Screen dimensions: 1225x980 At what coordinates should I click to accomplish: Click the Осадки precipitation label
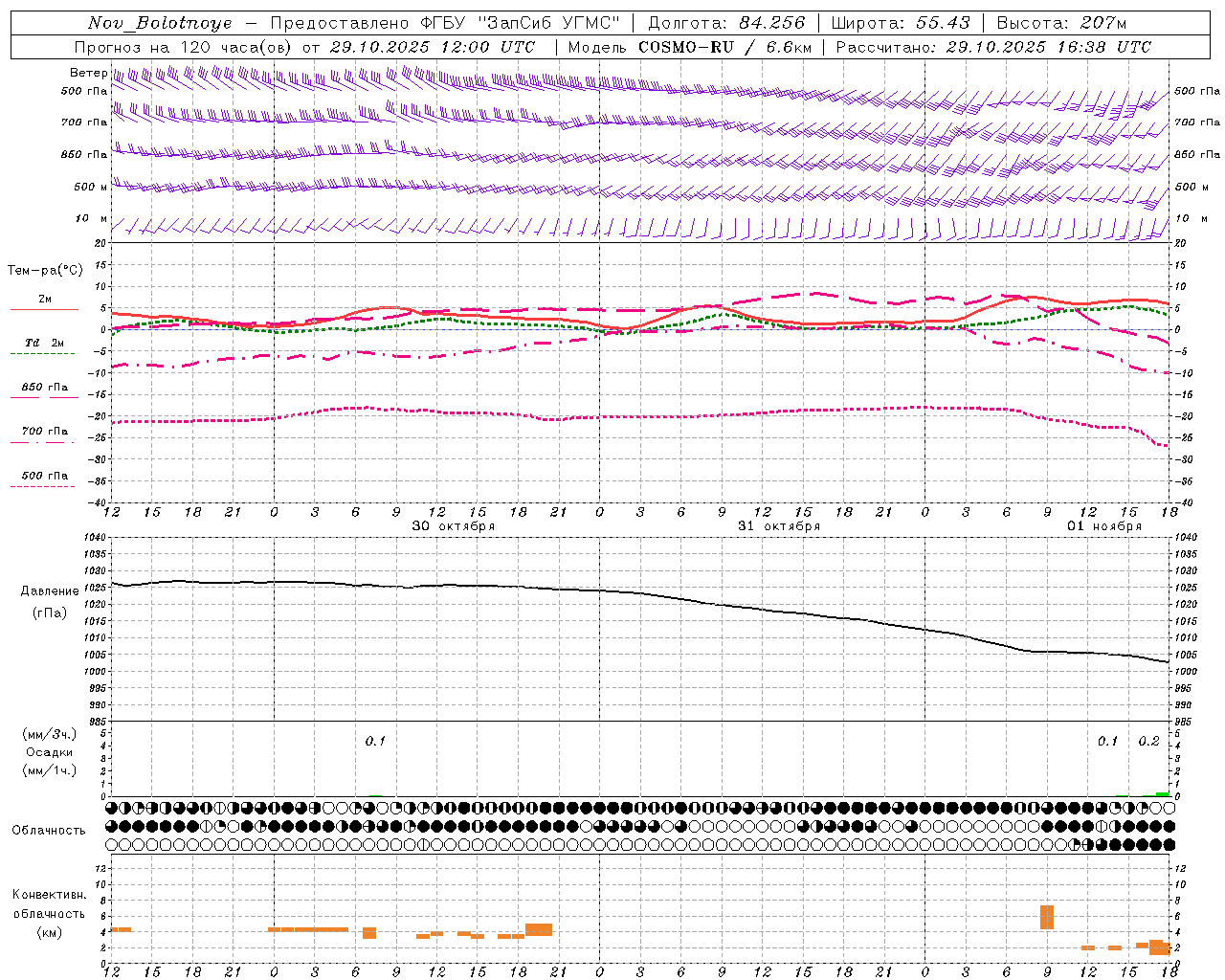tap(50, 752)
